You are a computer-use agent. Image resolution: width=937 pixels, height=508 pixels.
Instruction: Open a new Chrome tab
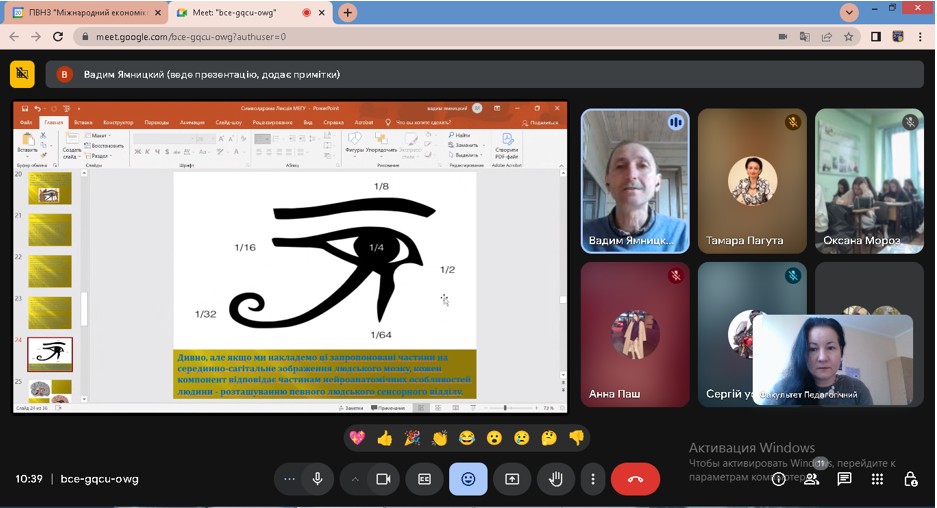(x=347, y=13)
